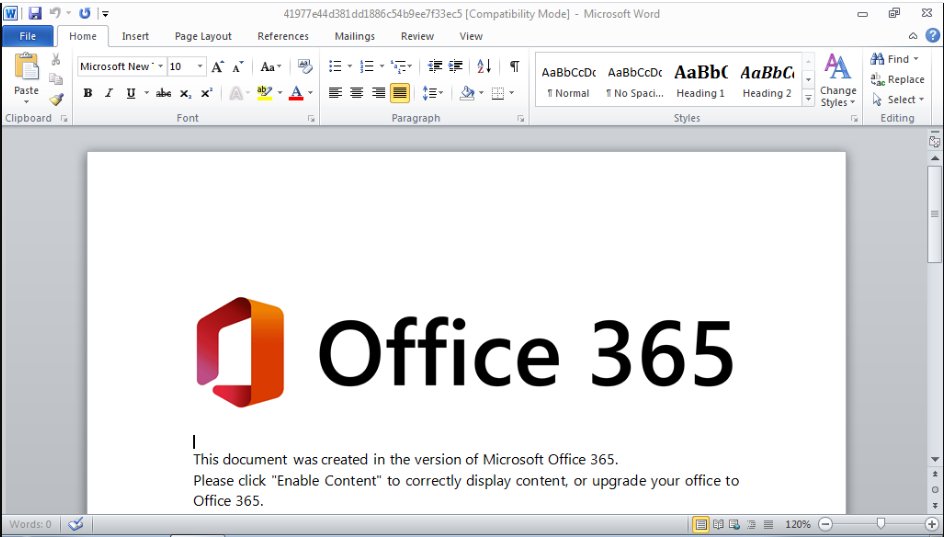Open the Font dialog launcher
The width and height of the screenshot is (944, 537).
[311, 119]
